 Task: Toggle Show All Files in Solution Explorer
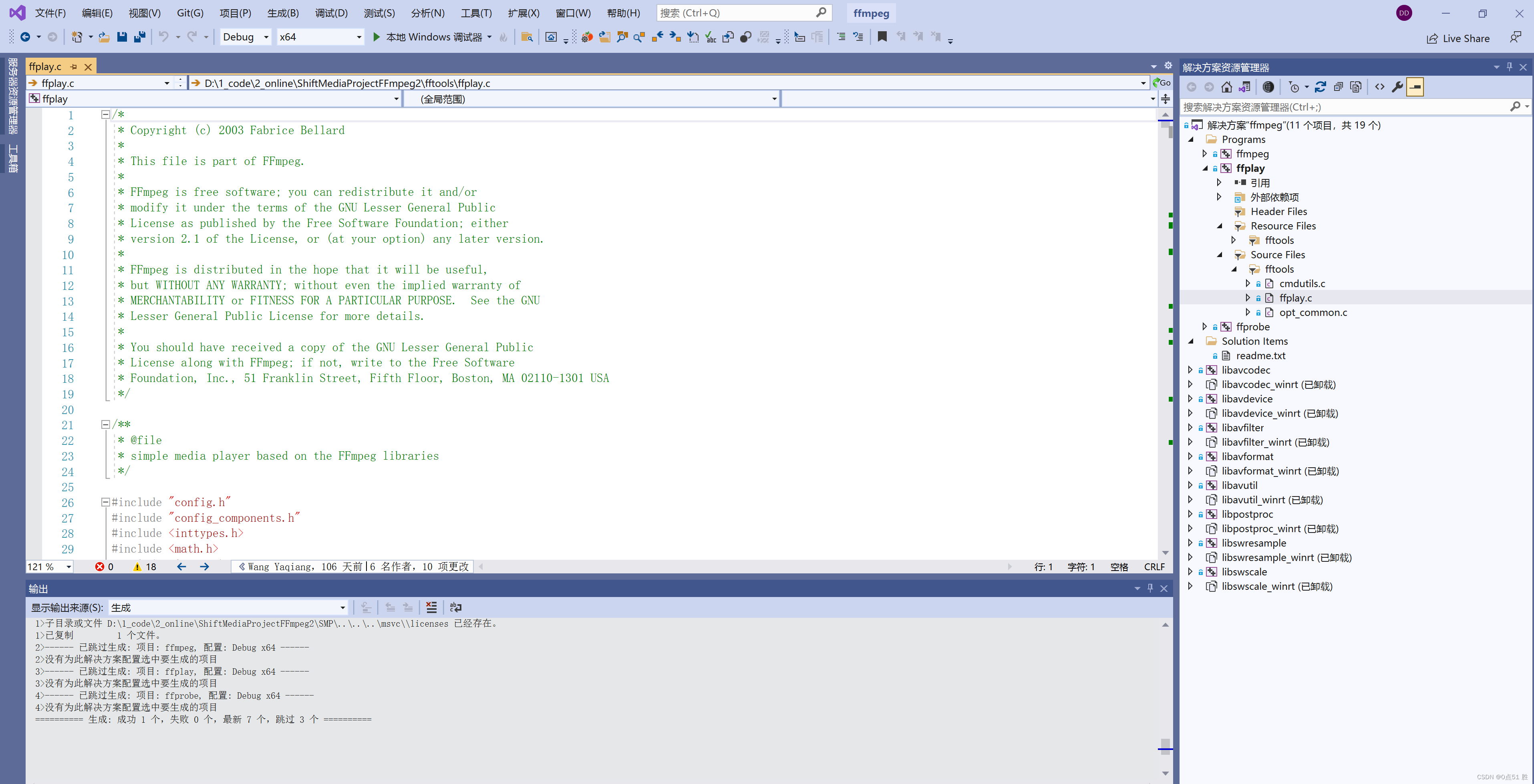[1356, 87]
